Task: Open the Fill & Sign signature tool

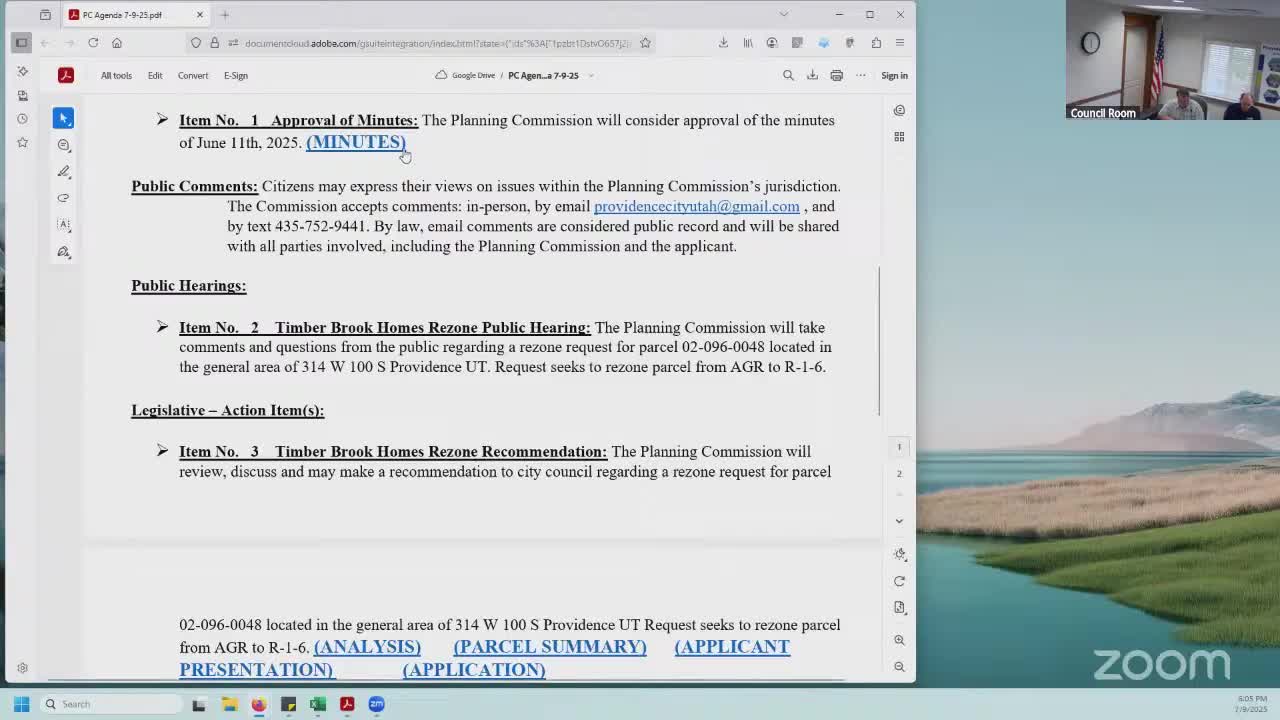Action: click(63, 252)
